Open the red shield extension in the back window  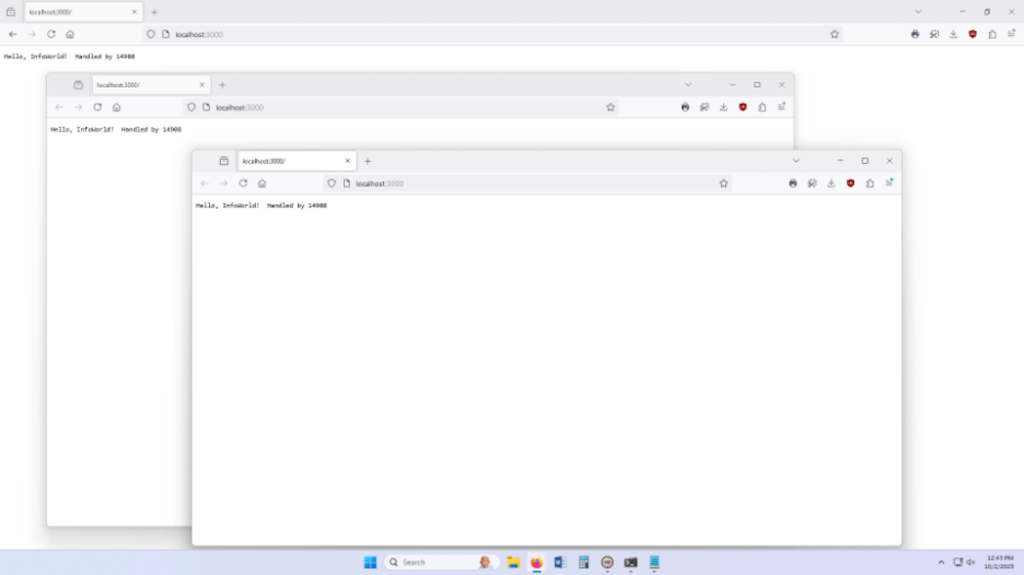point(972,34)
